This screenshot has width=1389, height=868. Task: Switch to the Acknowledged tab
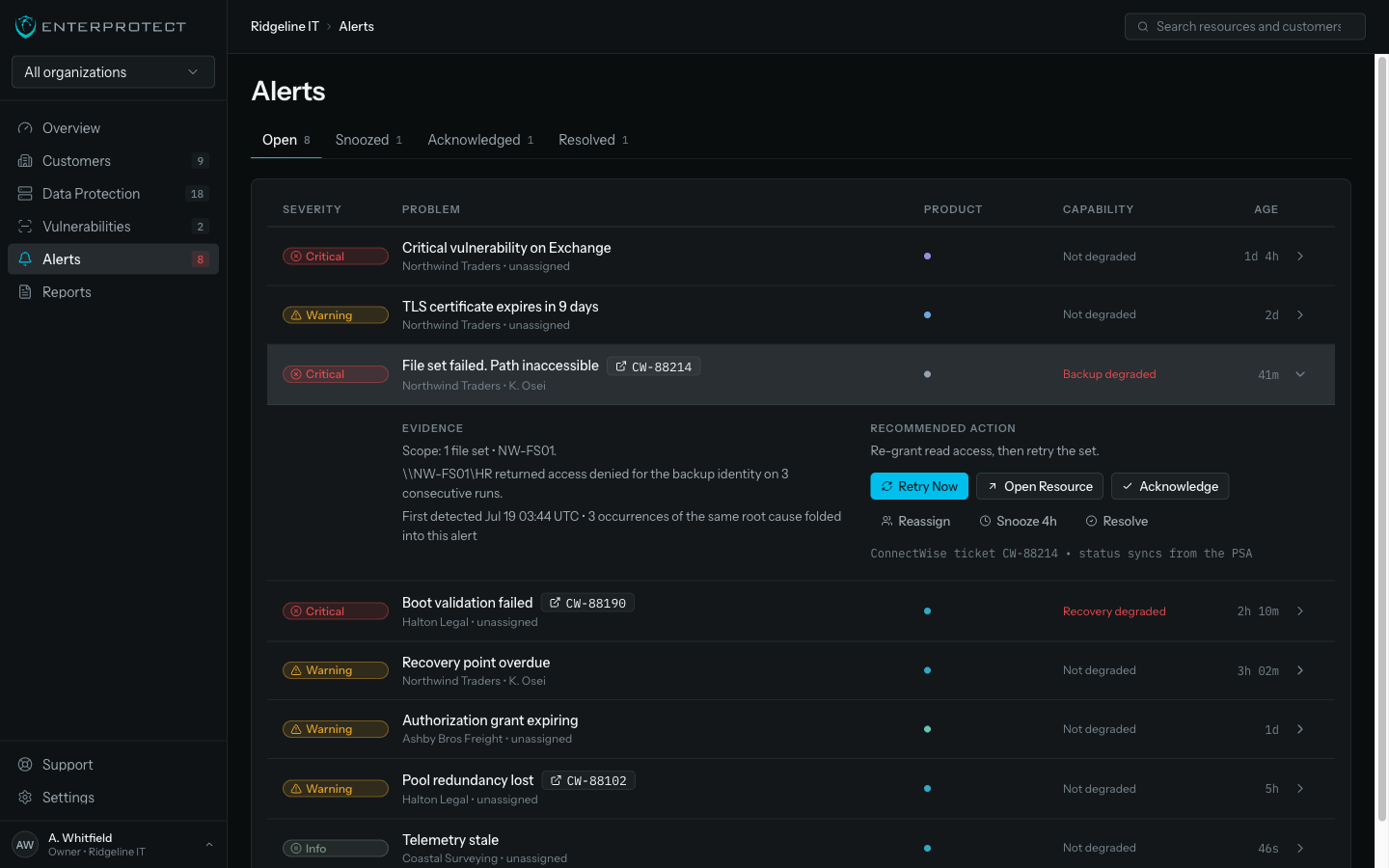(x=480, y=140)
